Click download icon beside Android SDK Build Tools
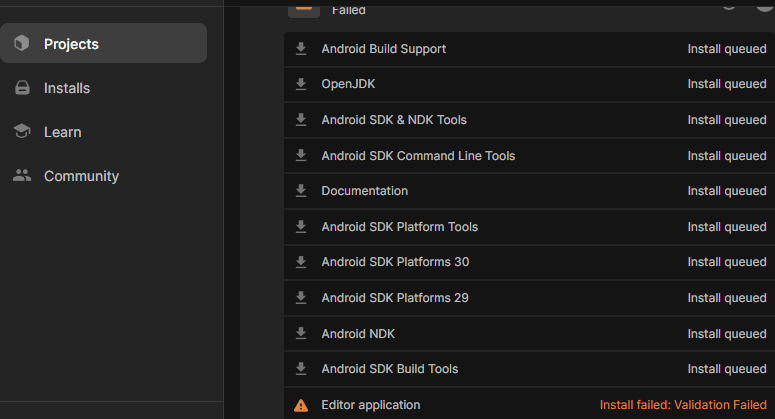 [x=301, y=369]
